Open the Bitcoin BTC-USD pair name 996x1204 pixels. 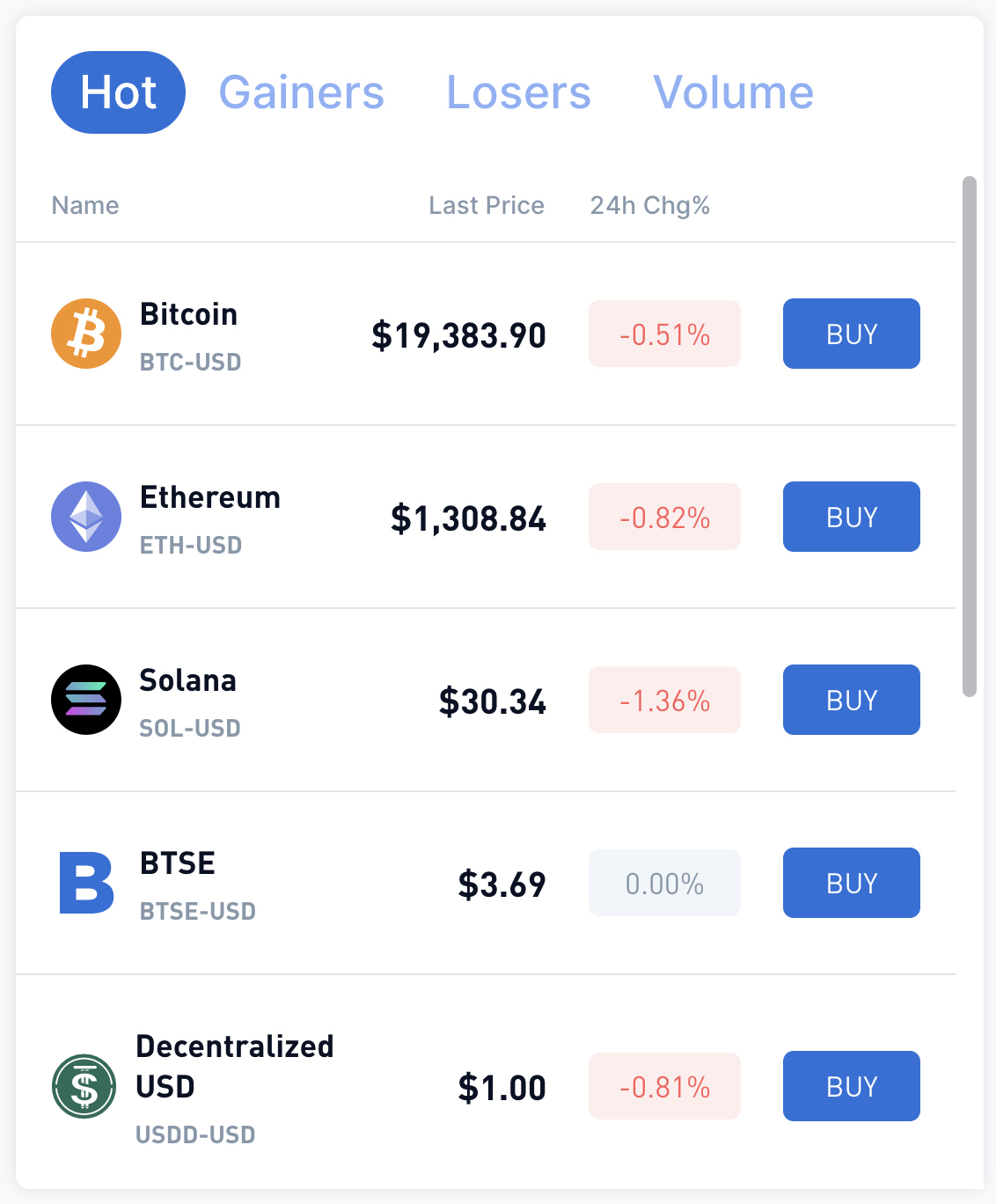pos(190,362)
